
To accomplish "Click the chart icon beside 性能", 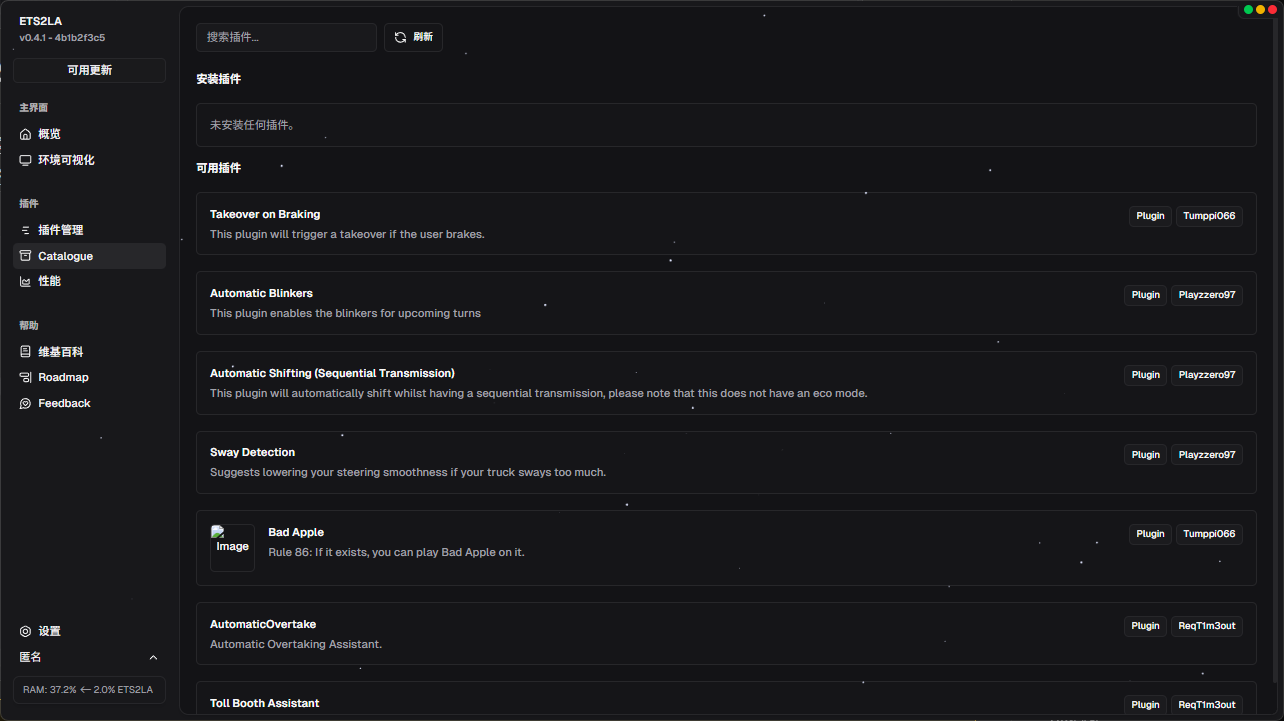I will (26, 281).
